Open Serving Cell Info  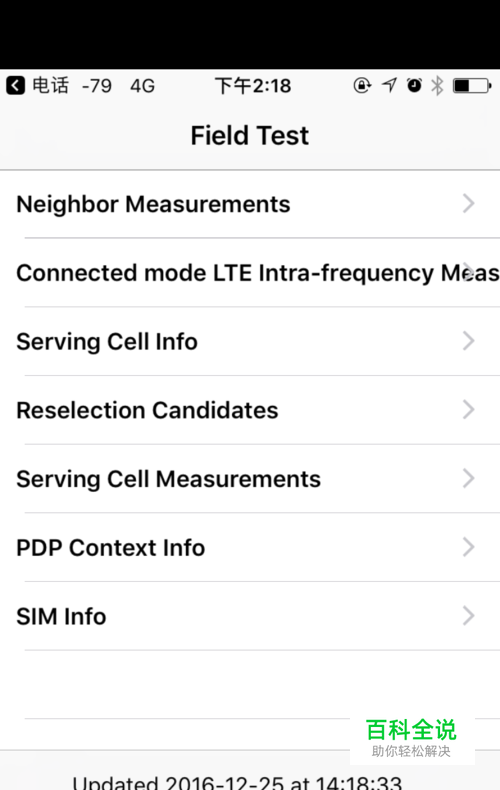tap(250, 341)
